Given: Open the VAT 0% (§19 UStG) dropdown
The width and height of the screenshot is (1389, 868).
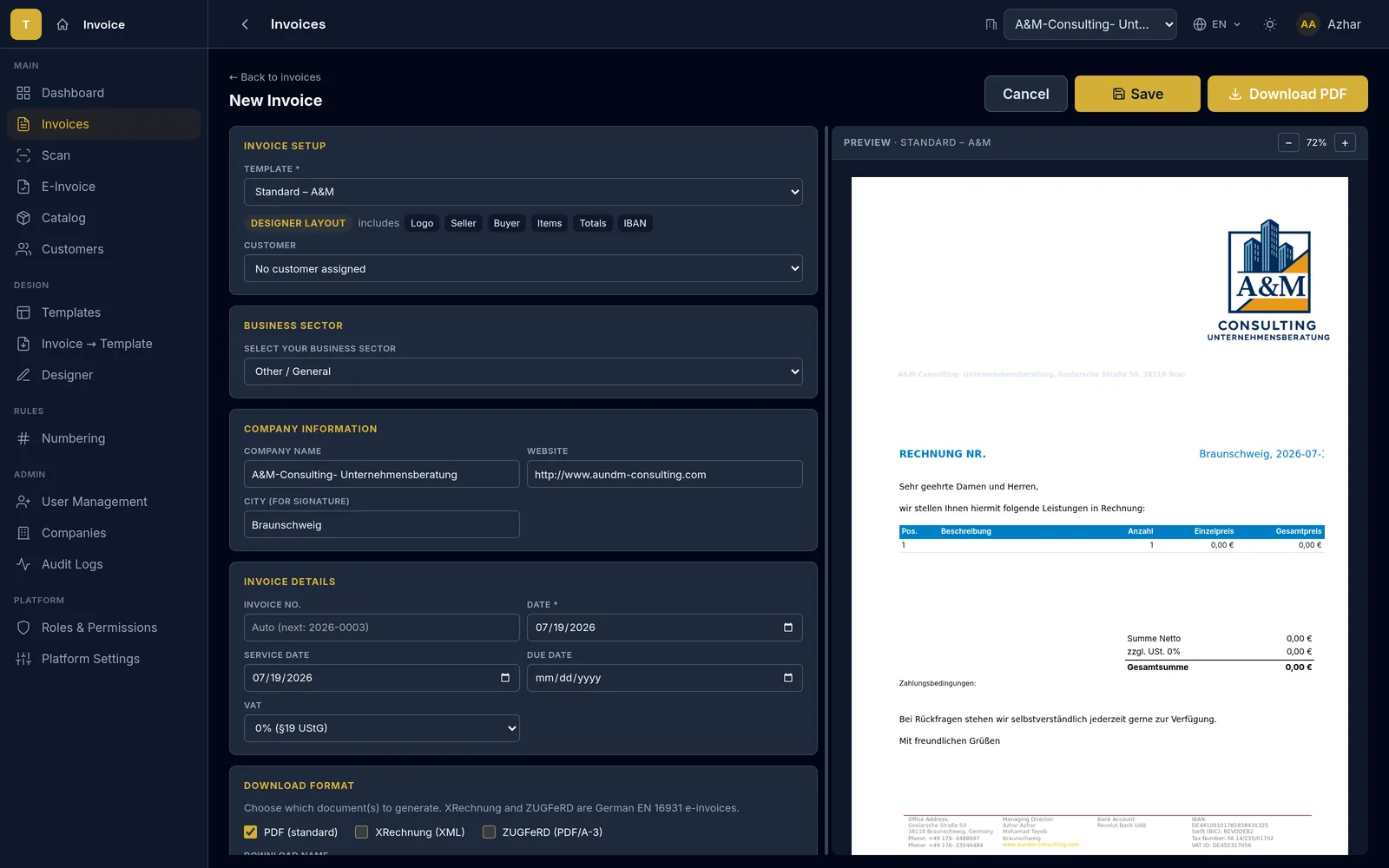Looking at the screenshot, I should click(382, 728).
